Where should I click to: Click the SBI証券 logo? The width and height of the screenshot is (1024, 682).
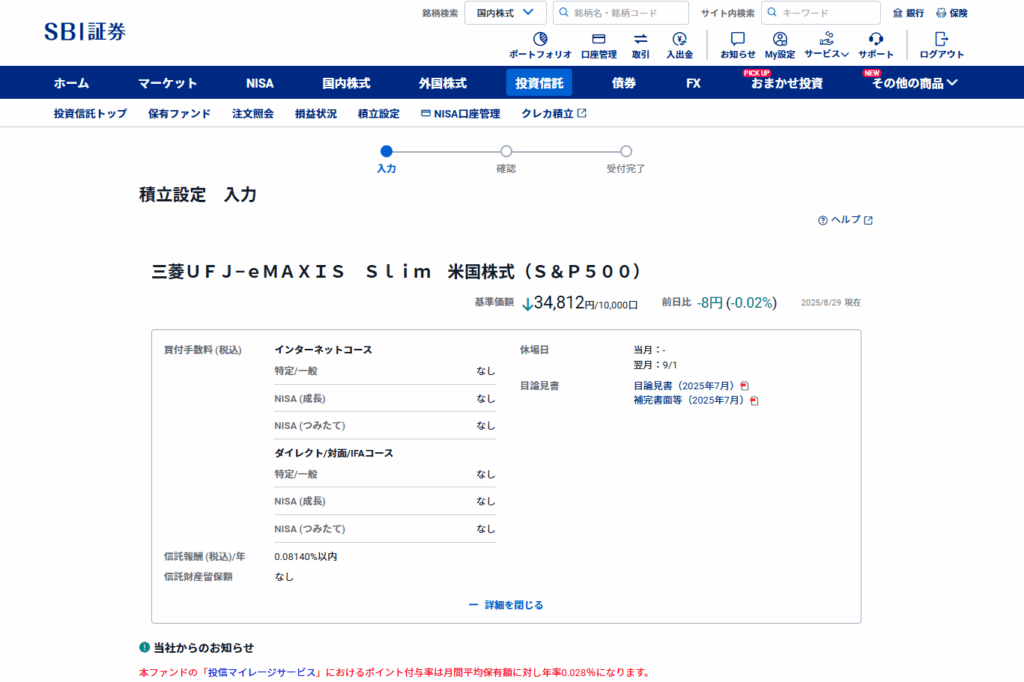[85, 31]
